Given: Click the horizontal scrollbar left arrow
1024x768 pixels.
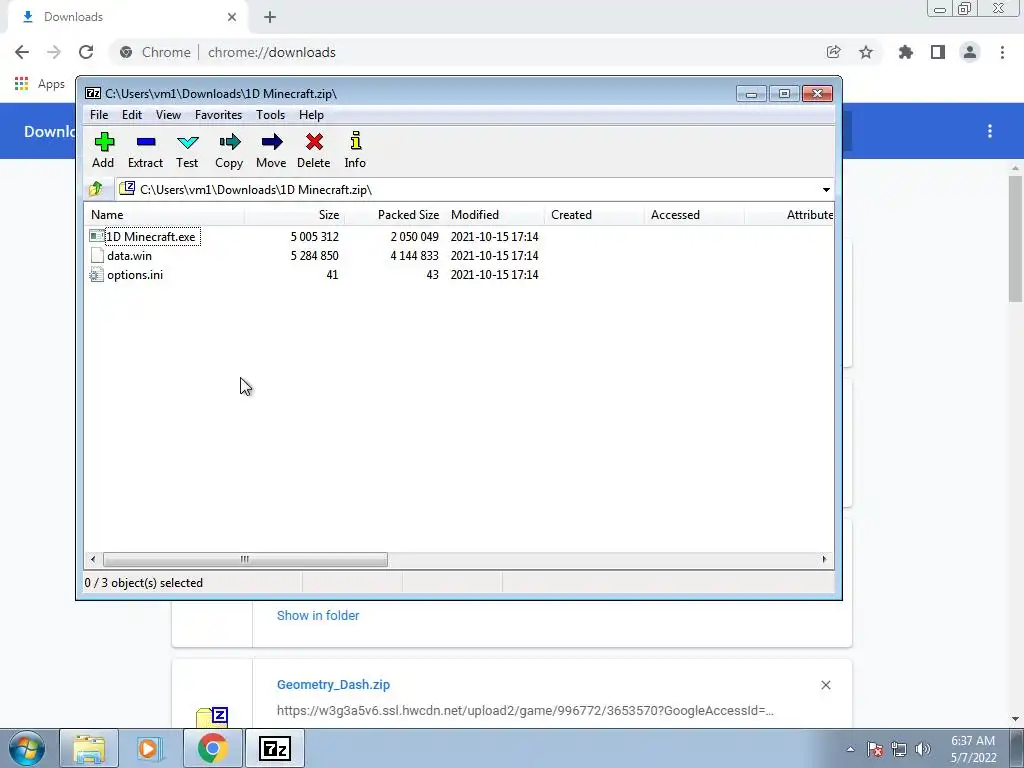Looking at the screenshot, I should [93, 560].
